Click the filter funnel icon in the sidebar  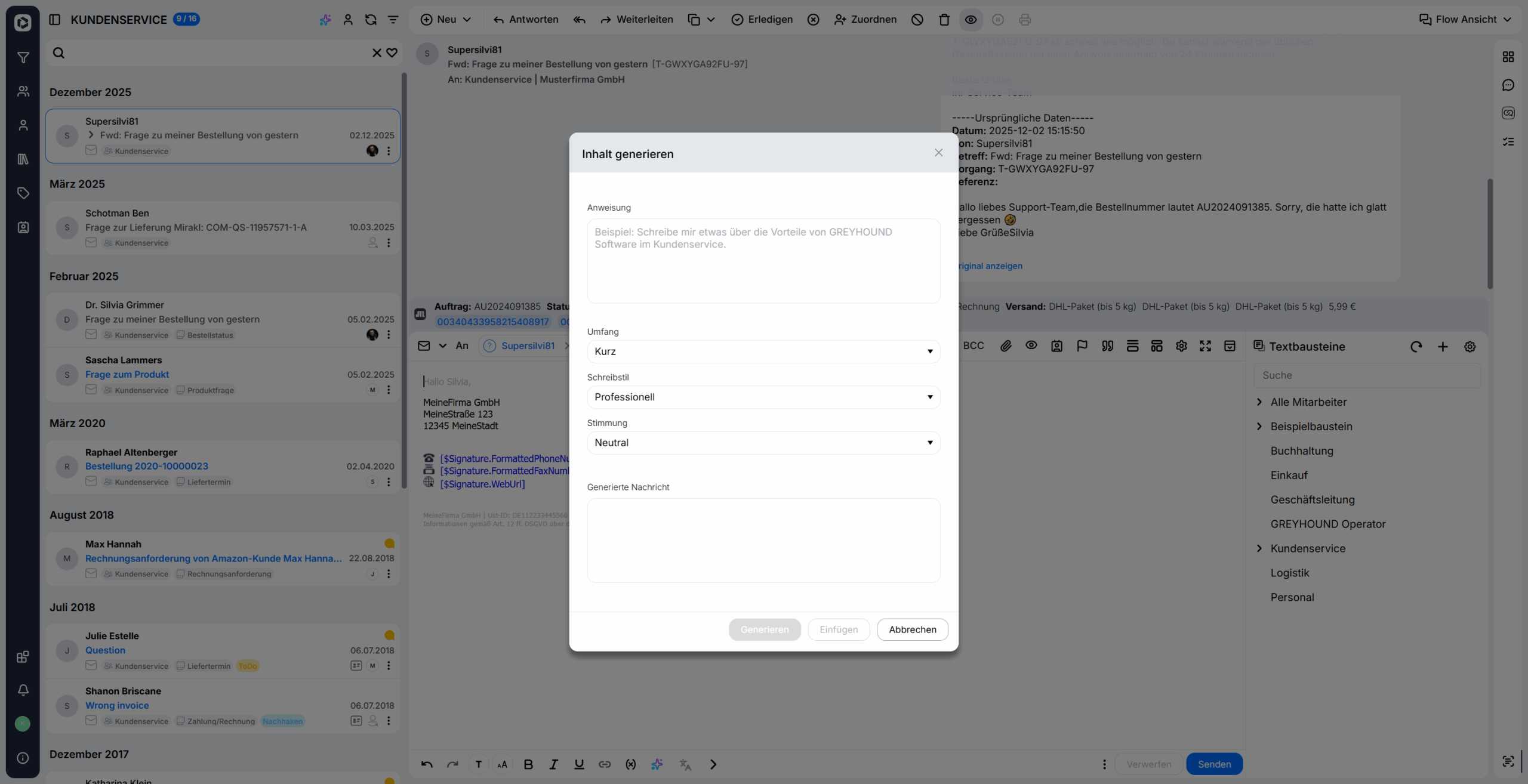(23, 58)
